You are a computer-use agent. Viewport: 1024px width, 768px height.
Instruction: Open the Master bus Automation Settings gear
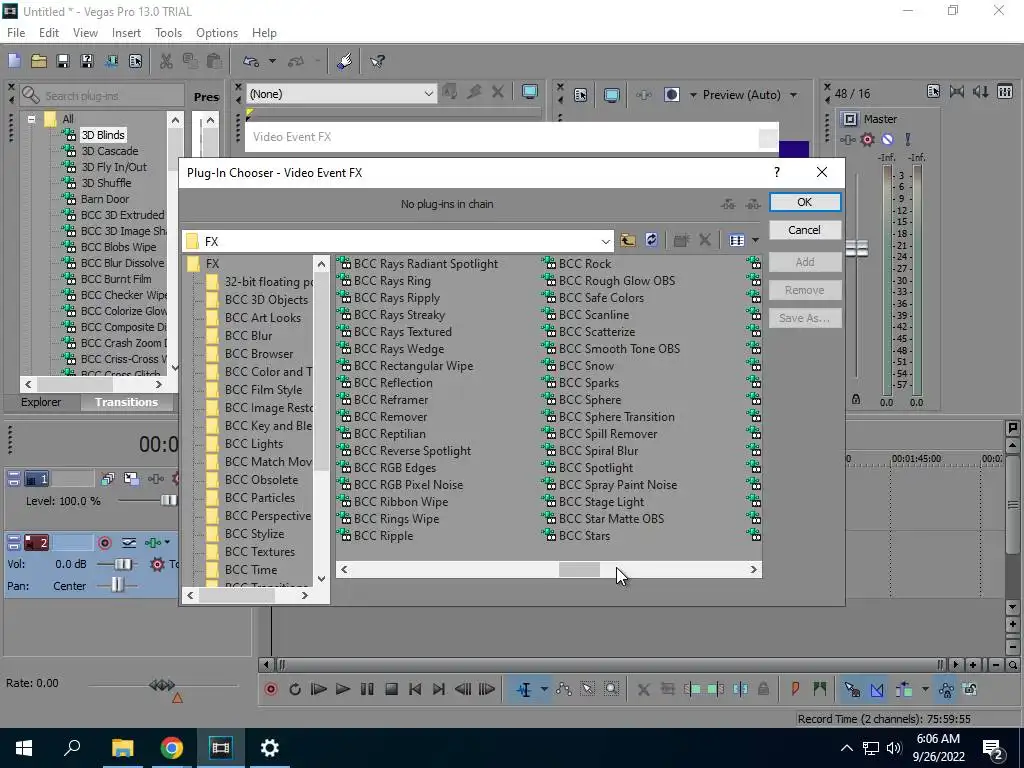pyautogui.click(x=867, y=139)
